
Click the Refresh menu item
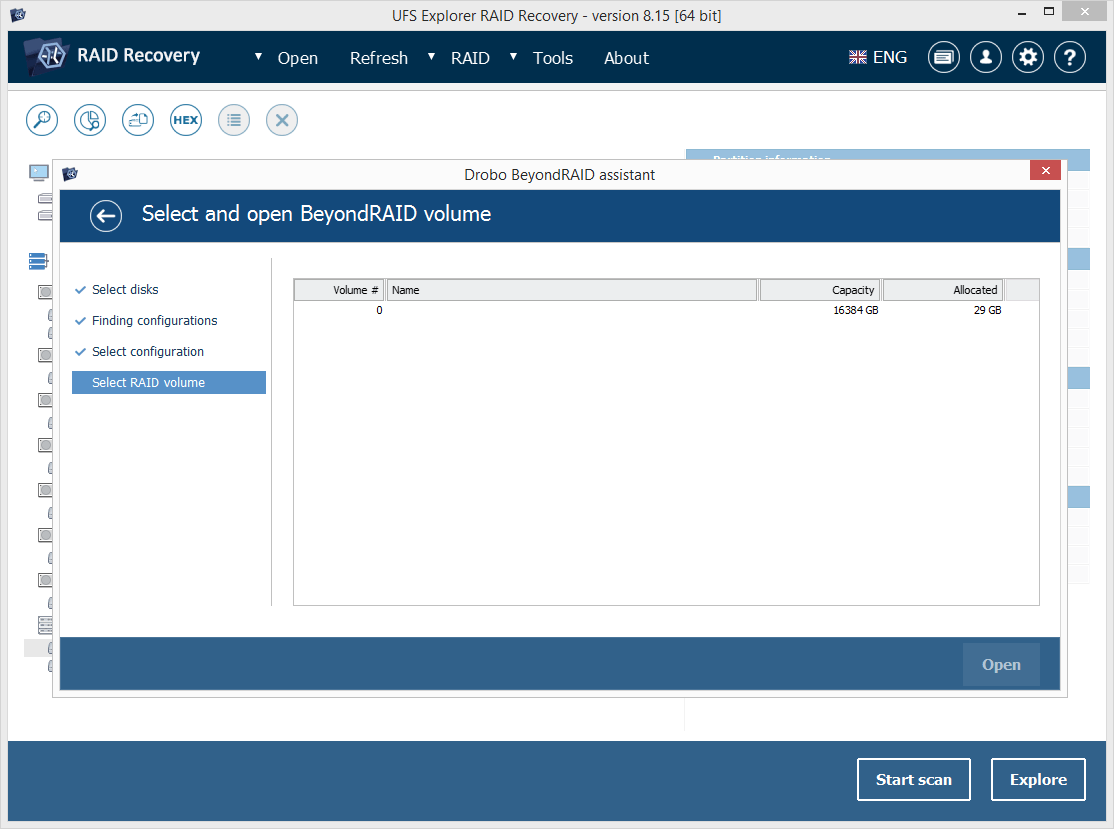pyautogui.click(x=379, y=58)
